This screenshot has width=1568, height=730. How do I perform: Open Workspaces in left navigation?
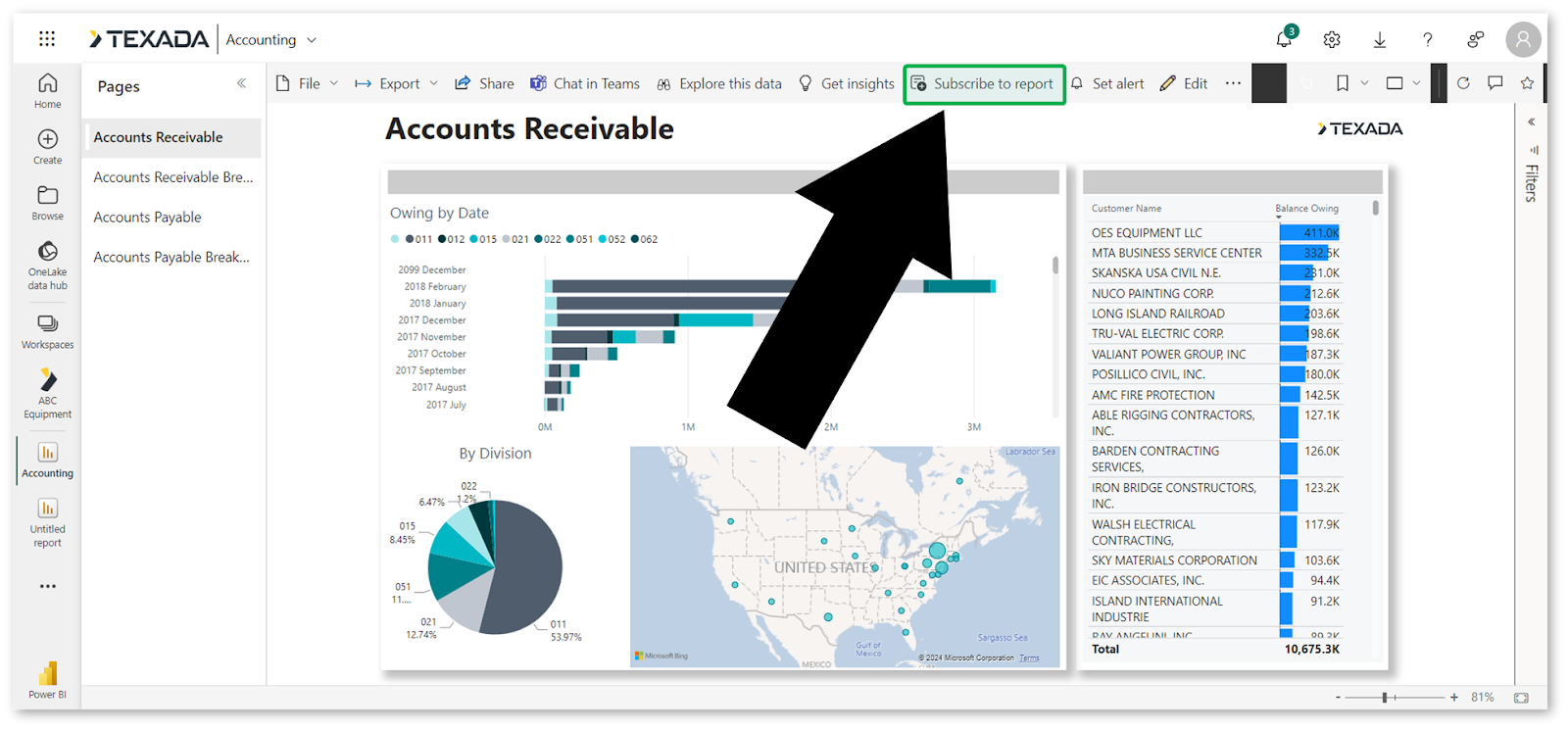[x=47, y=332]
